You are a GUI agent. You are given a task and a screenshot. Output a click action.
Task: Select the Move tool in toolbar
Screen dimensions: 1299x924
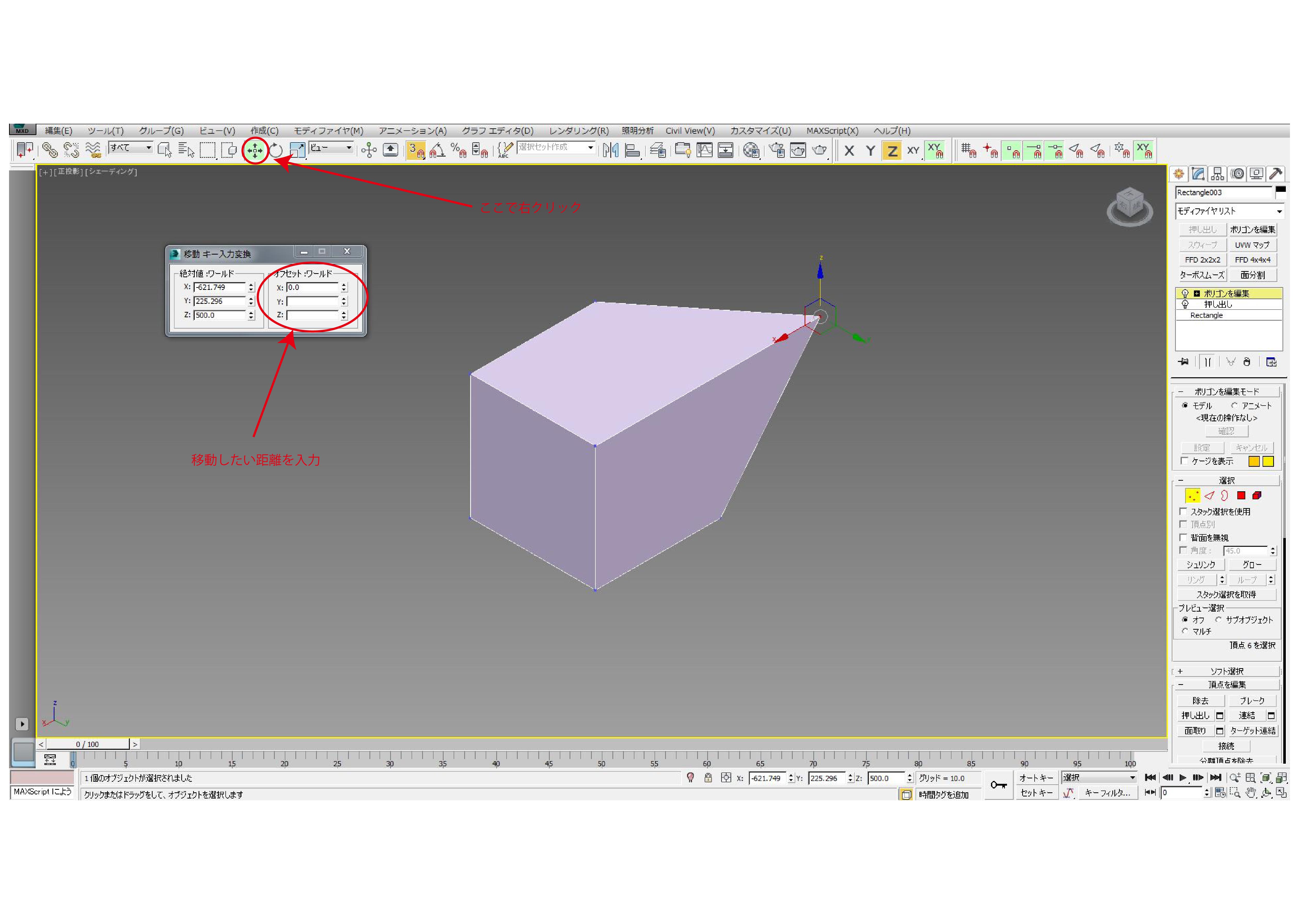click(x=254, y=151)
